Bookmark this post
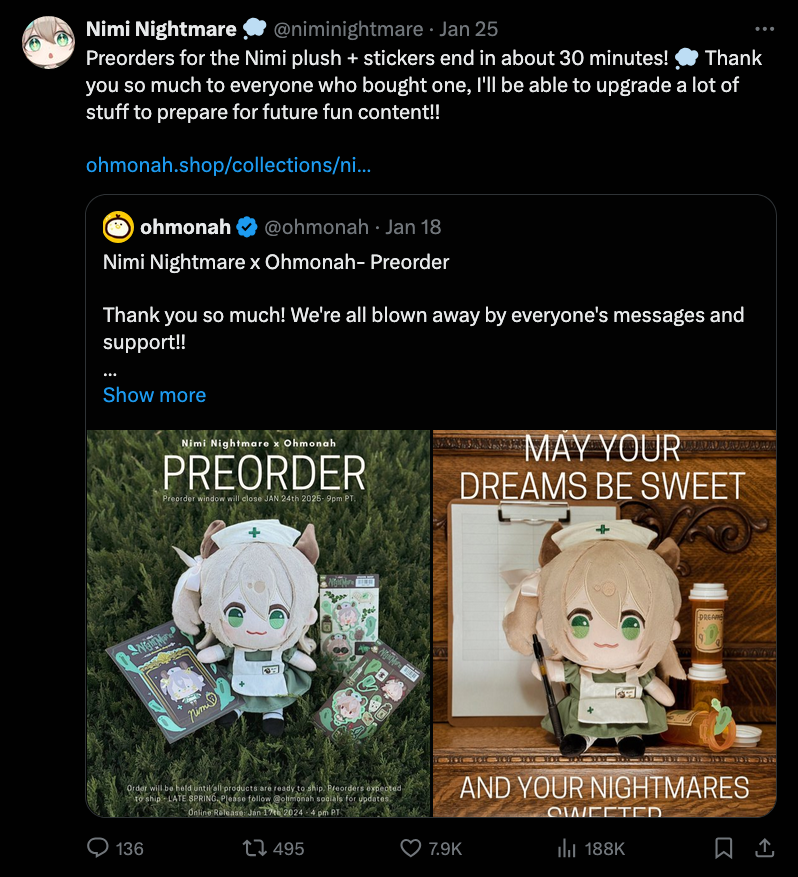The width and height of the screenshot is (798, 877). 724,848
